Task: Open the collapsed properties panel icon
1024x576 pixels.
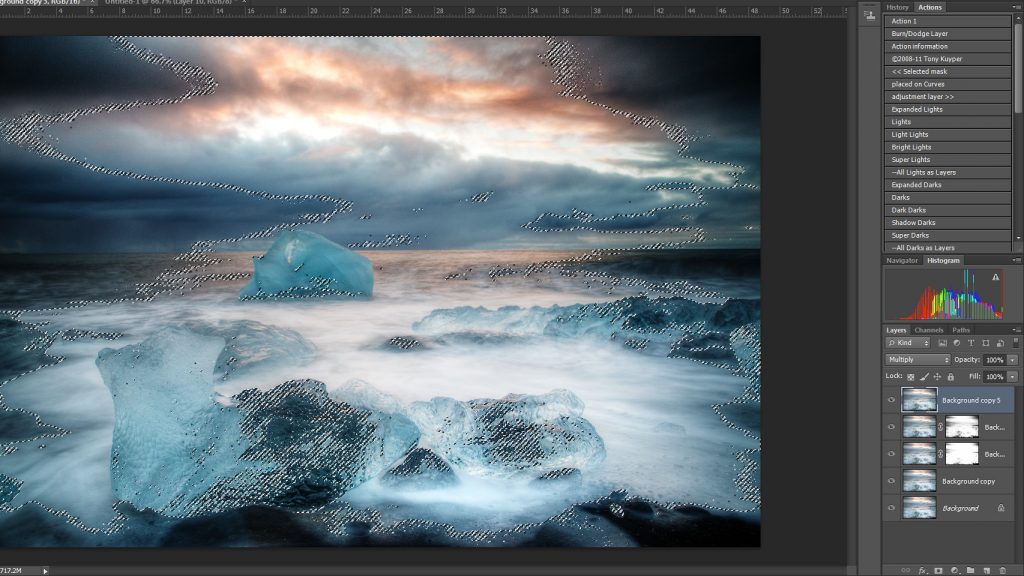Action: 869,15
